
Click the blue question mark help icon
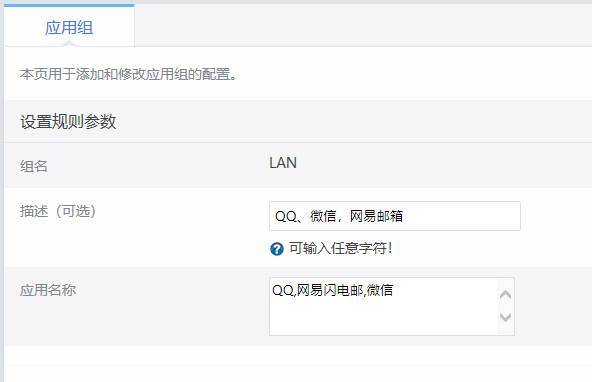276,249
